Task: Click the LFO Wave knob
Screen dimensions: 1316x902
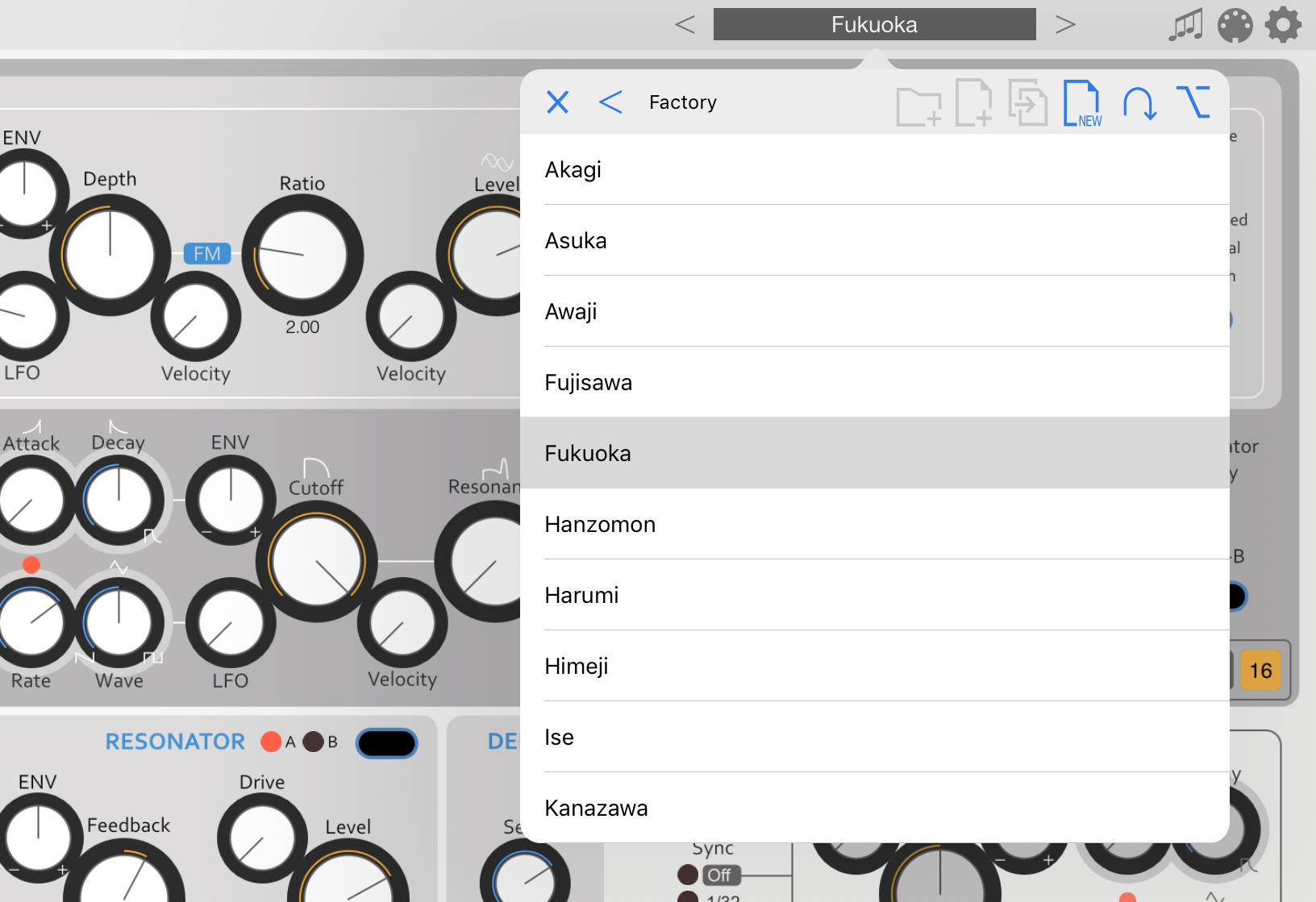Action: tap(119, 623)
